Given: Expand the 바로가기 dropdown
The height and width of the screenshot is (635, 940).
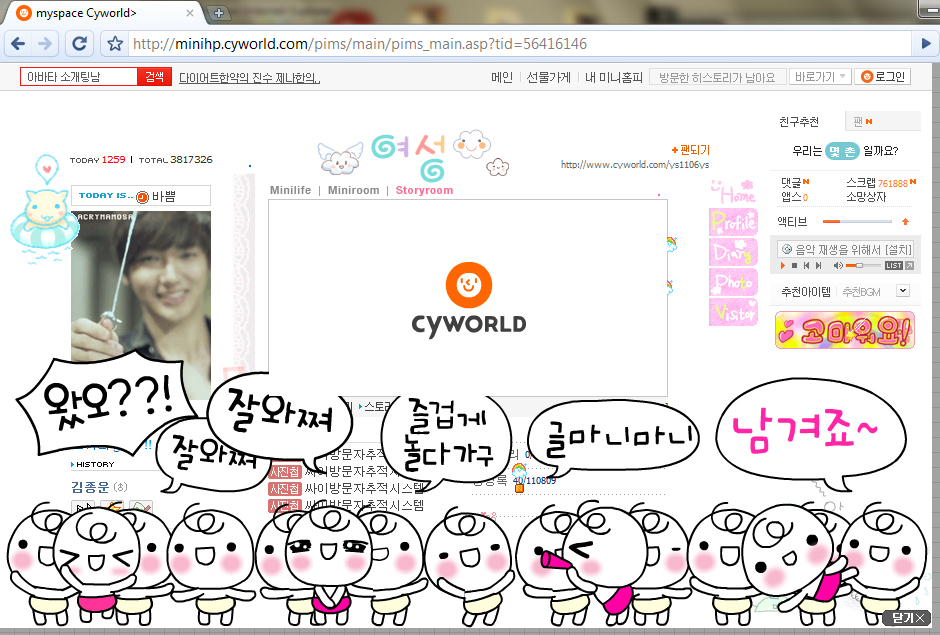Looking at the screenshot, I should pos(820,77).
